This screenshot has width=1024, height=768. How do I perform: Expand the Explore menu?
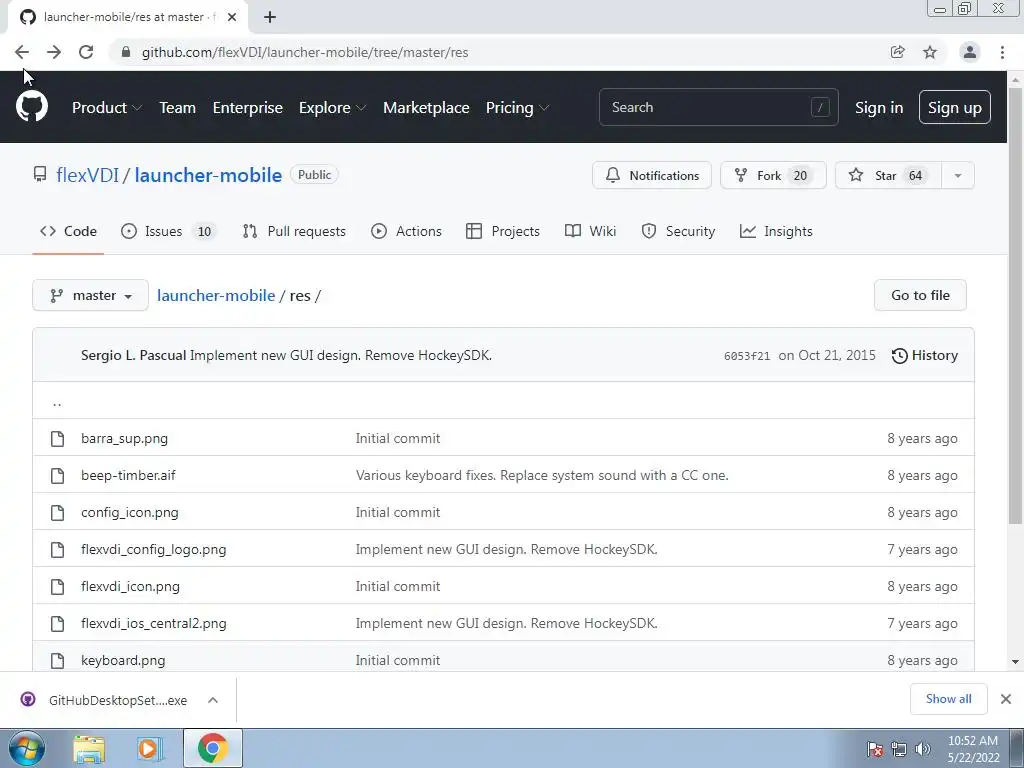tap(332, 108)
